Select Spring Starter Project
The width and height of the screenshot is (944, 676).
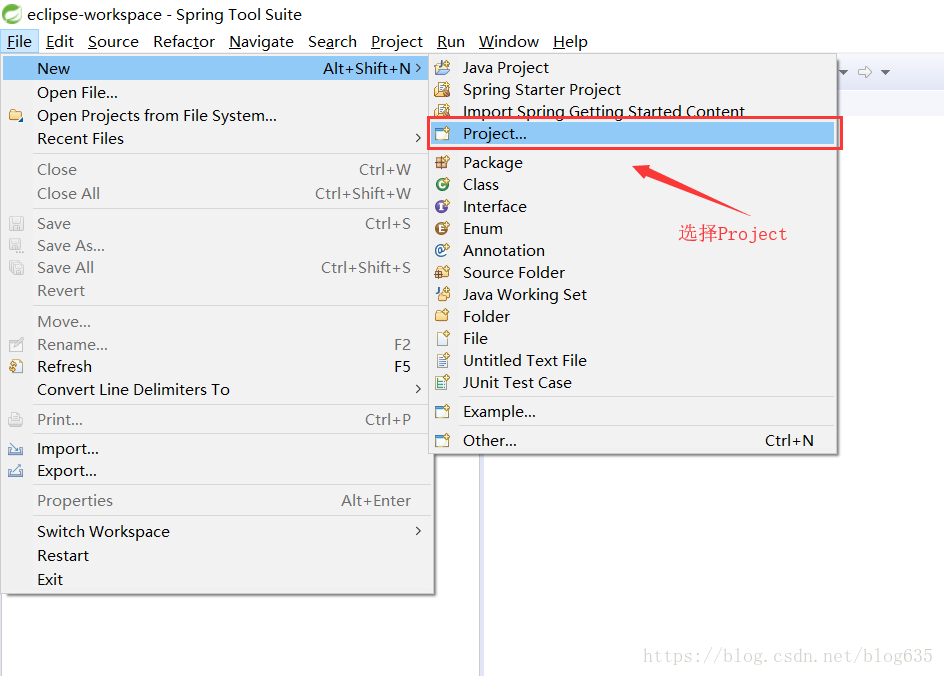click(633, 90)
